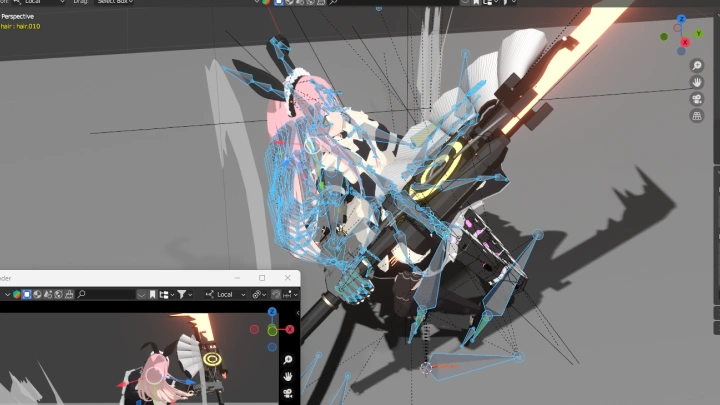The image size is (720, 405).
Task: Click pan hand icon in small window viewport
Action: pos(288,377)
